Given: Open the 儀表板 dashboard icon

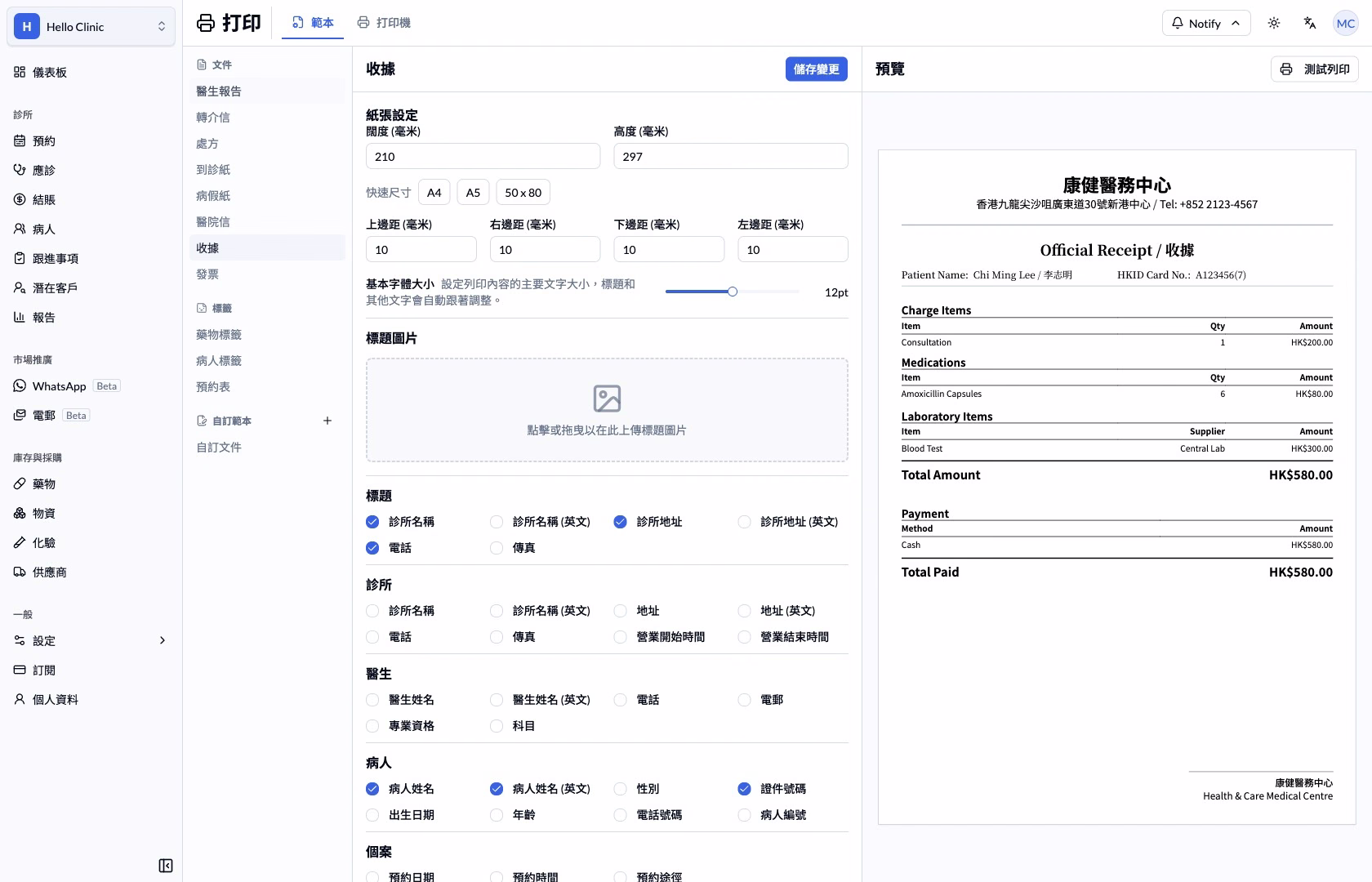Looking at the screenshot, I should tap(20, 72).
